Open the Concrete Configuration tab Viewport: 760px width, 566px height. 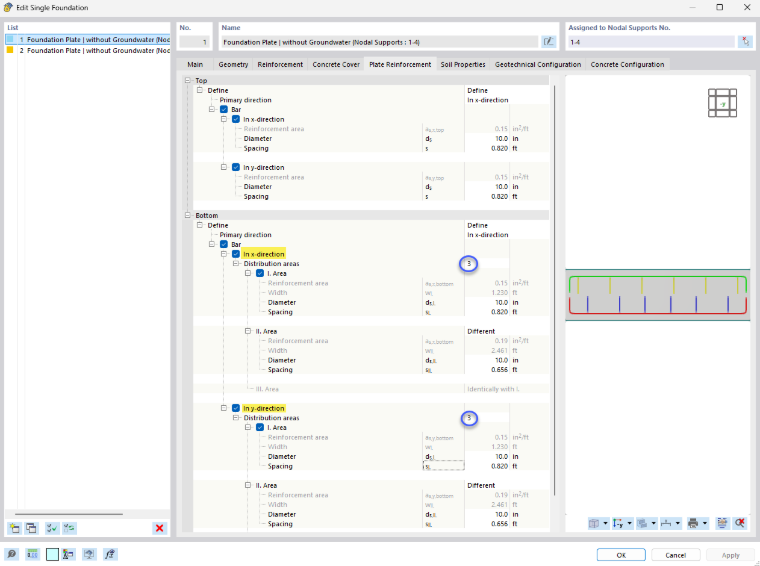[x=627, y=64]
